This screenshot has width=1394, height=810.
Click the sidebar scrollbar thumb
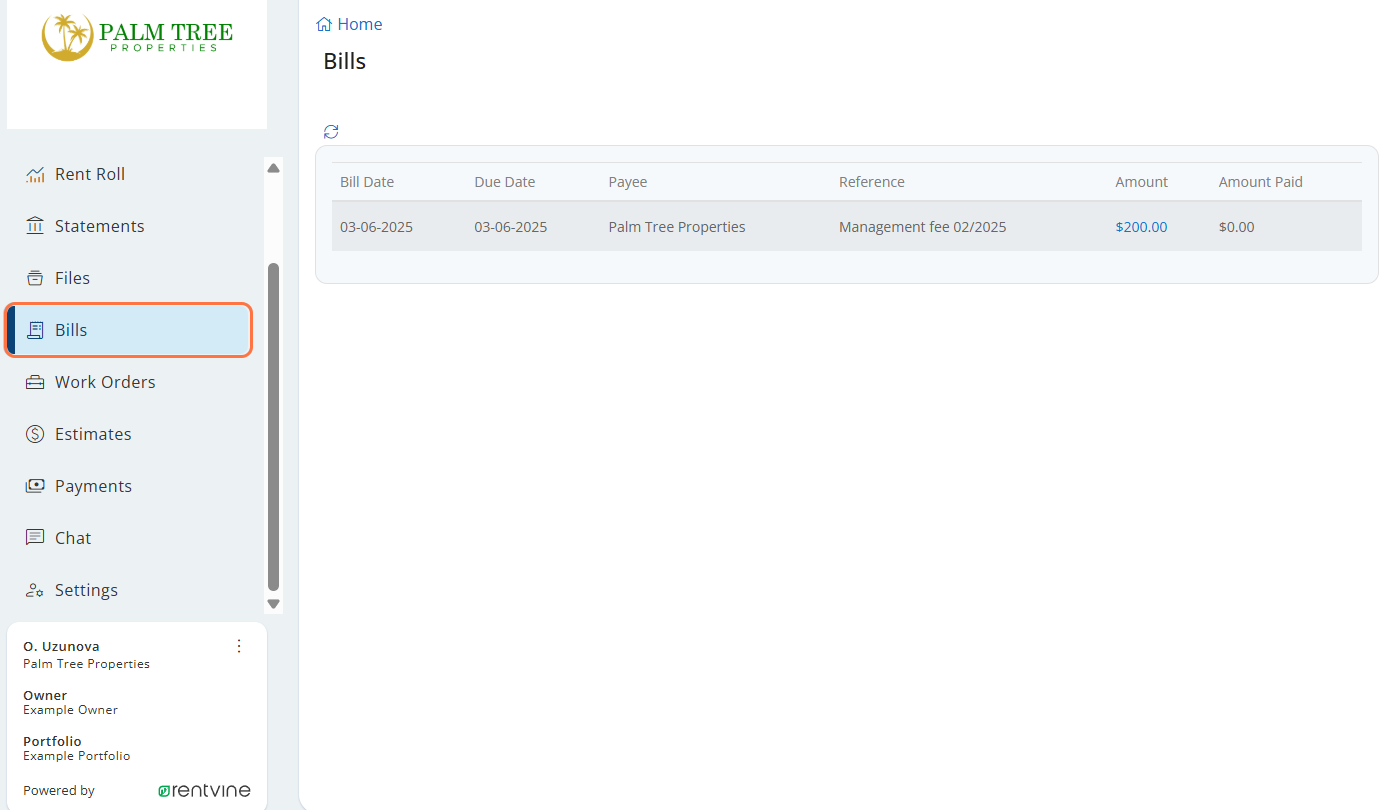[x=273, y=427]
